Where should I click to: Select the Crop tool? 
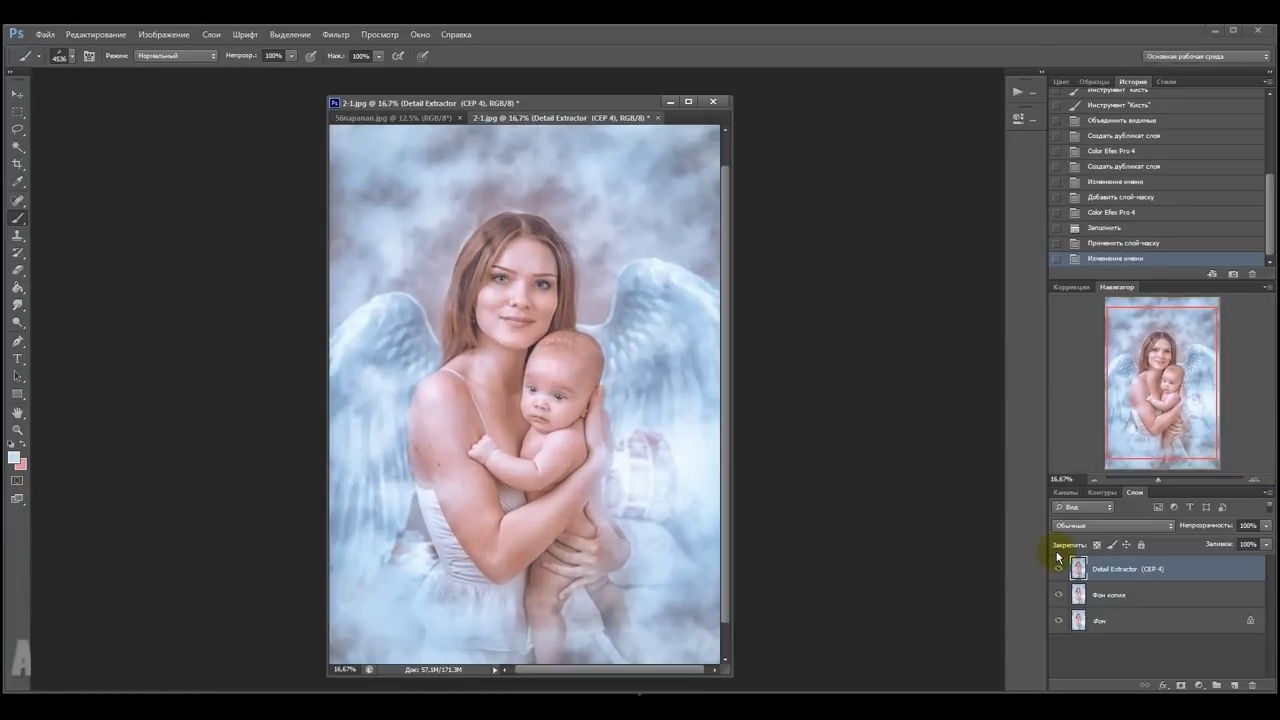[x=17, y=164]
